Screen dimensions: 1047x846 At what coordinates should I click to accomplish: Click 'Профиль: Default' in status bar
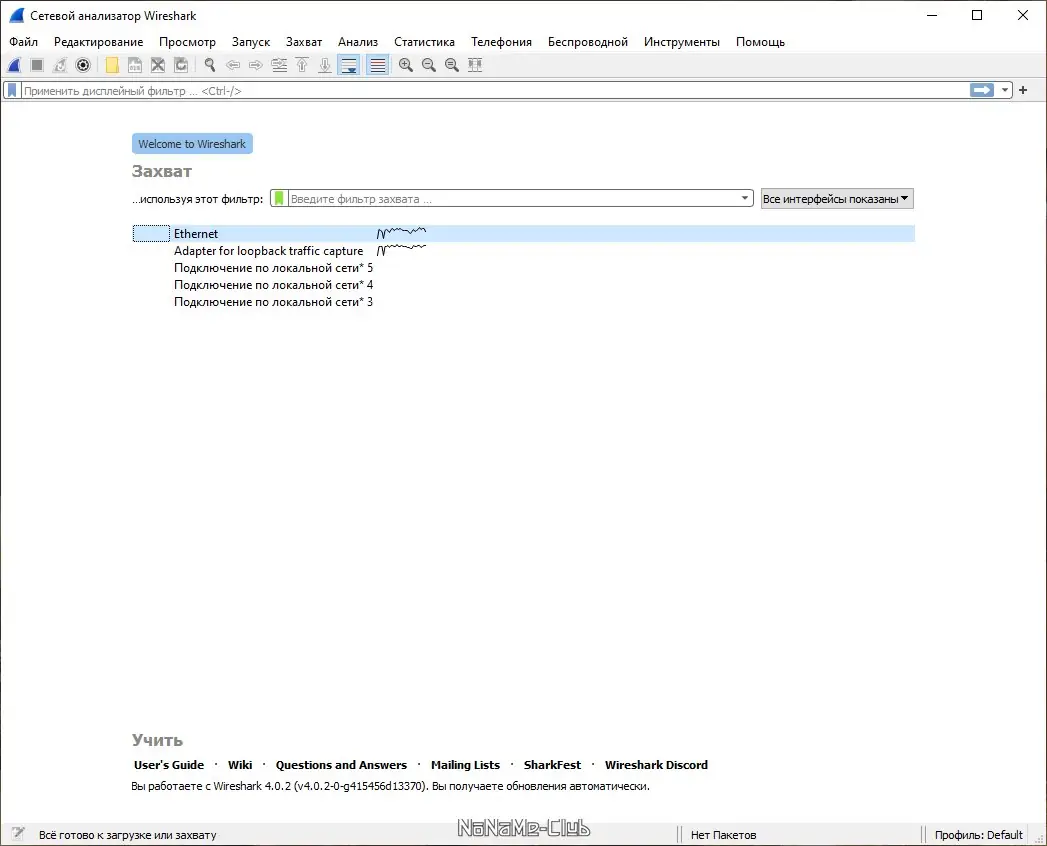(978, 835)
